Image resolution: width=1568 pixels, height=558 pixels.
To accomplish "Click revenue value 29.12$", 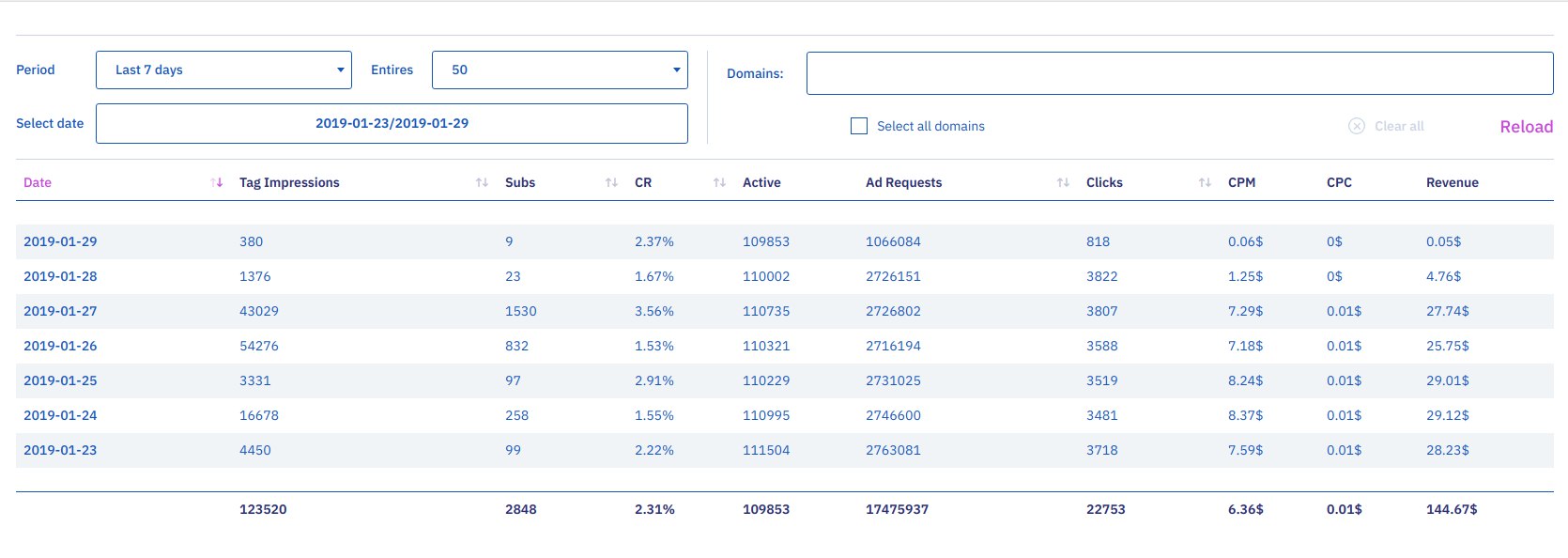I will [1448, 415].
